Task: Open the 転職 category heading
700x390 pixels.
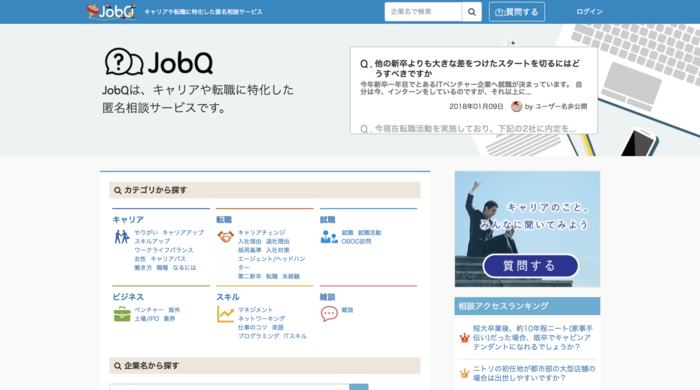Action: pos(224,220)
